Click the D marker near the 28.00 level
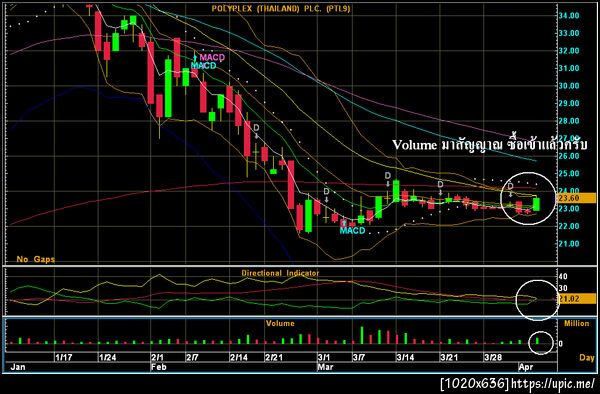Screen dimensions: 600x394 [x=256, y=127]
